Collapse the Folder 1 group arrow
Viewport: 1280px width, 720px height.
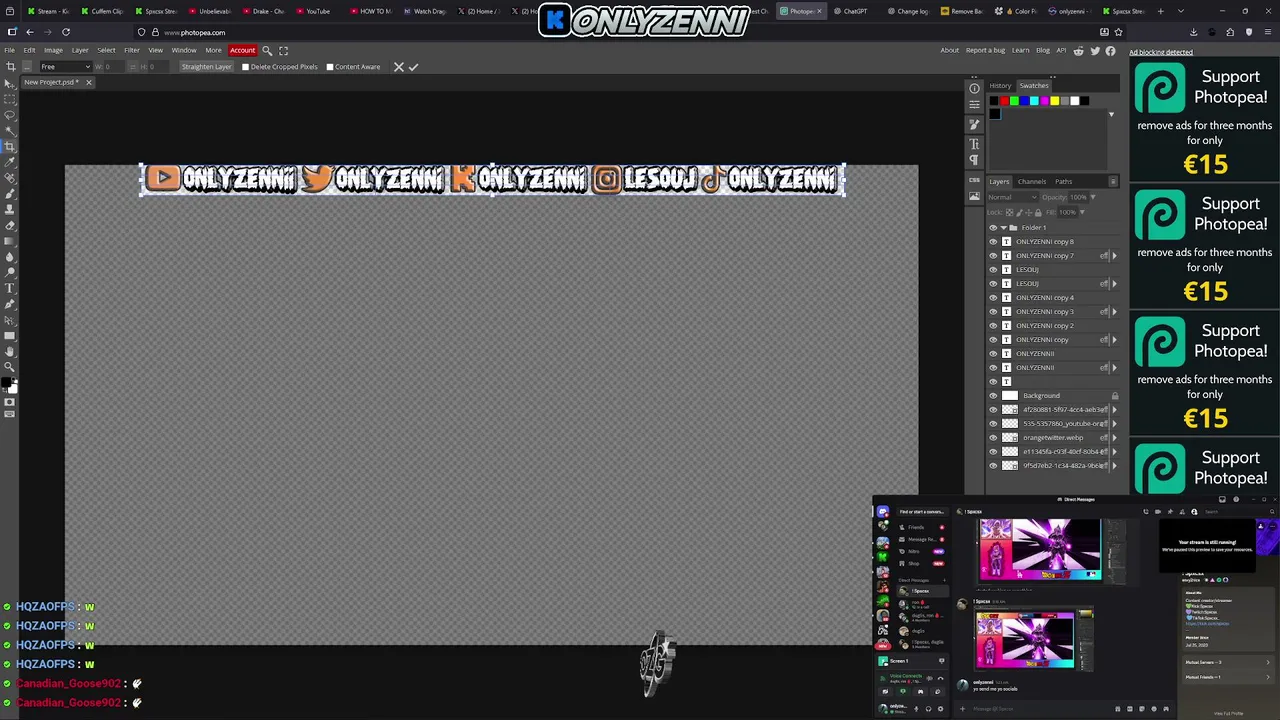(x=1003, y=228)
